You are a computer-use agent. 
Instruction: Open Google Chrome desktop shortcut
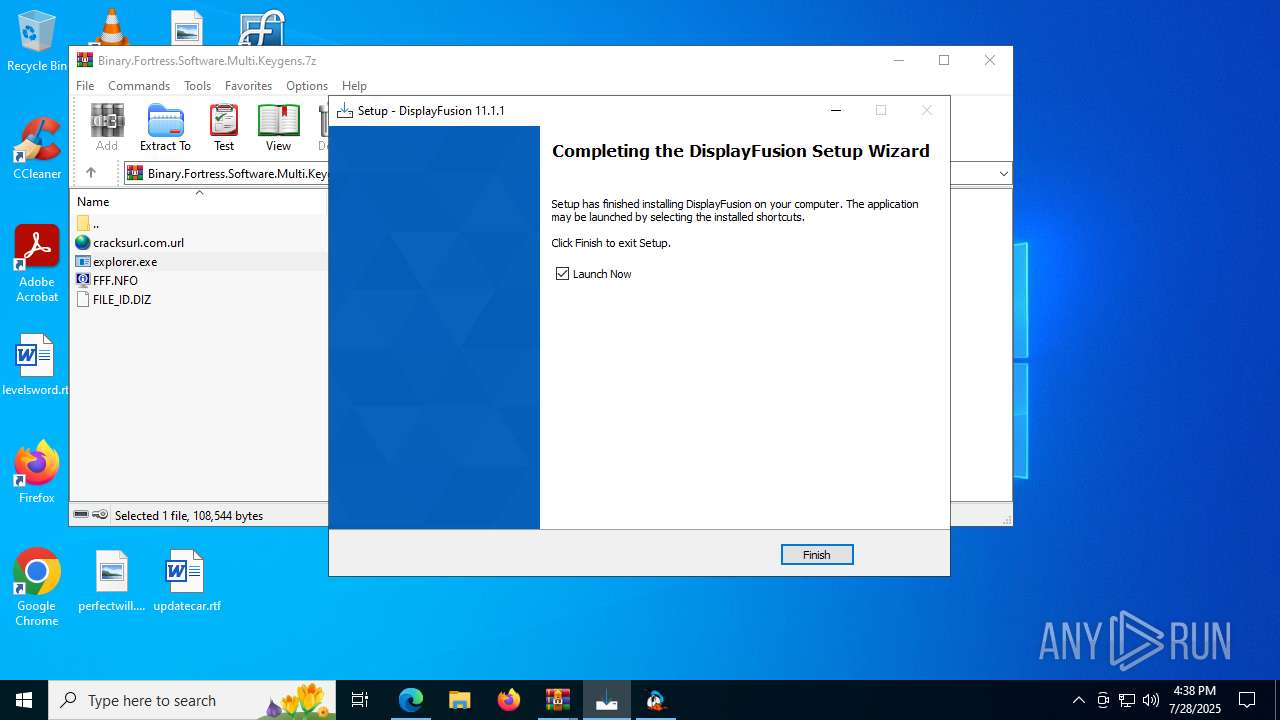click(37, 588)
